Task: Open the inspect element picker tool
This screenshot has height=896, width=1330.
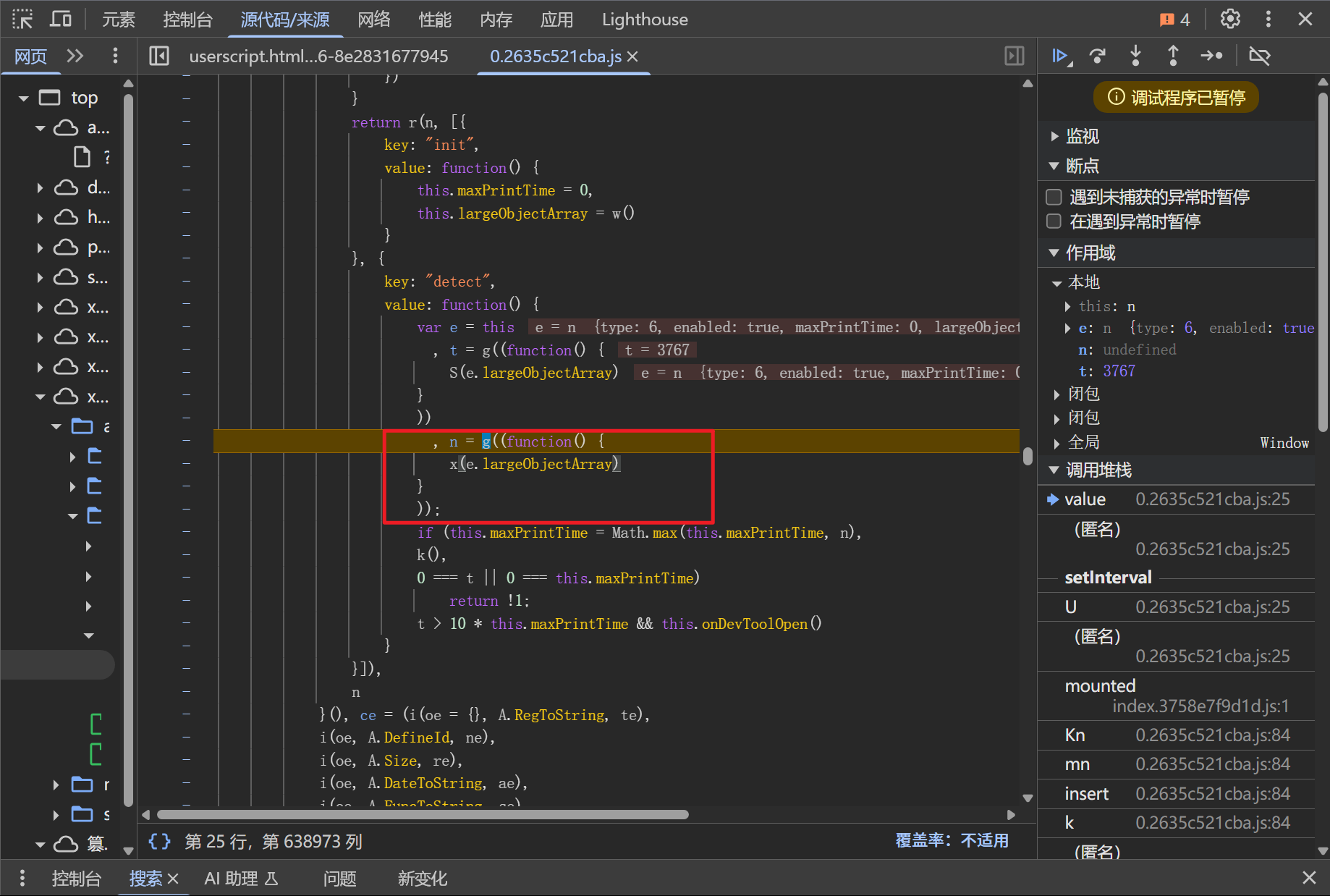Action: [22, 20]
